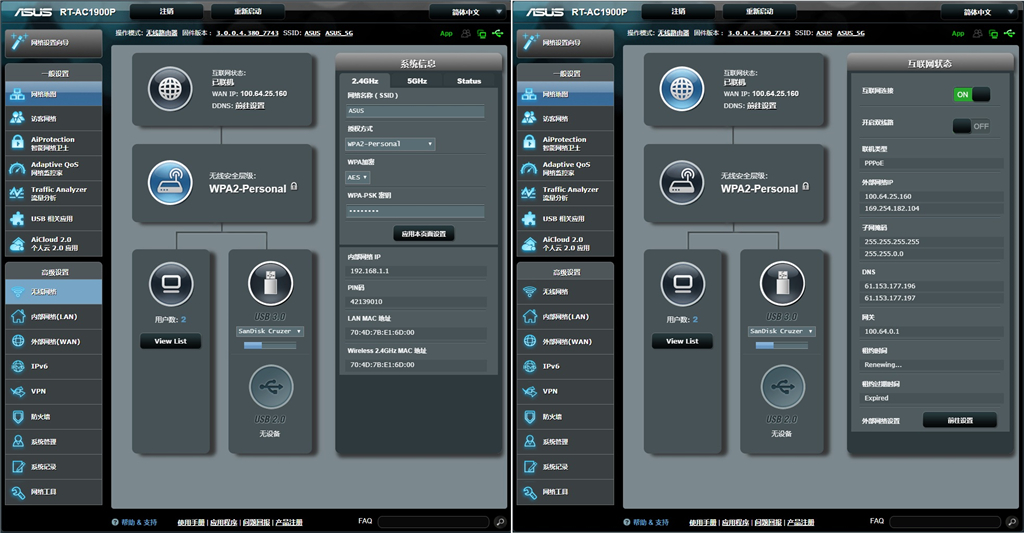This screenshot has height=533, width=1024.
Task: Expand the 授权方式 WPA2-Personal dropdown
Action: (390, 144)
